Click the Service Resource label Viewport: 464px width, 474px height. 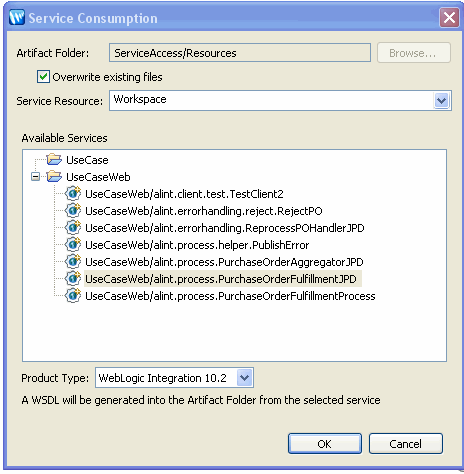[x=60, y=101]
